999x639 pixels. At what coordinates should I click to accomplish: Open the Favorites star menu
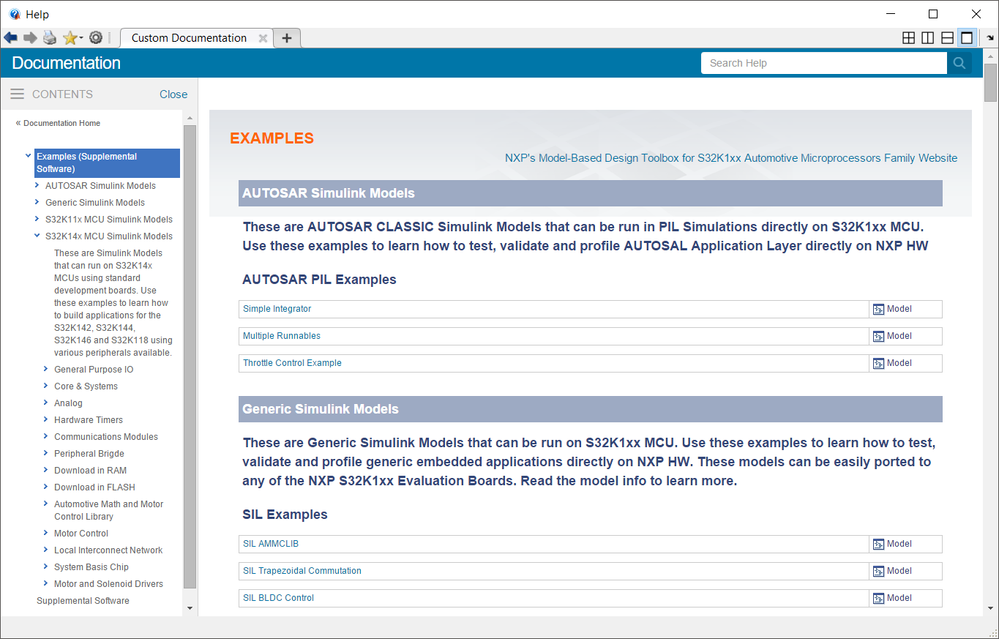[72, 38]
